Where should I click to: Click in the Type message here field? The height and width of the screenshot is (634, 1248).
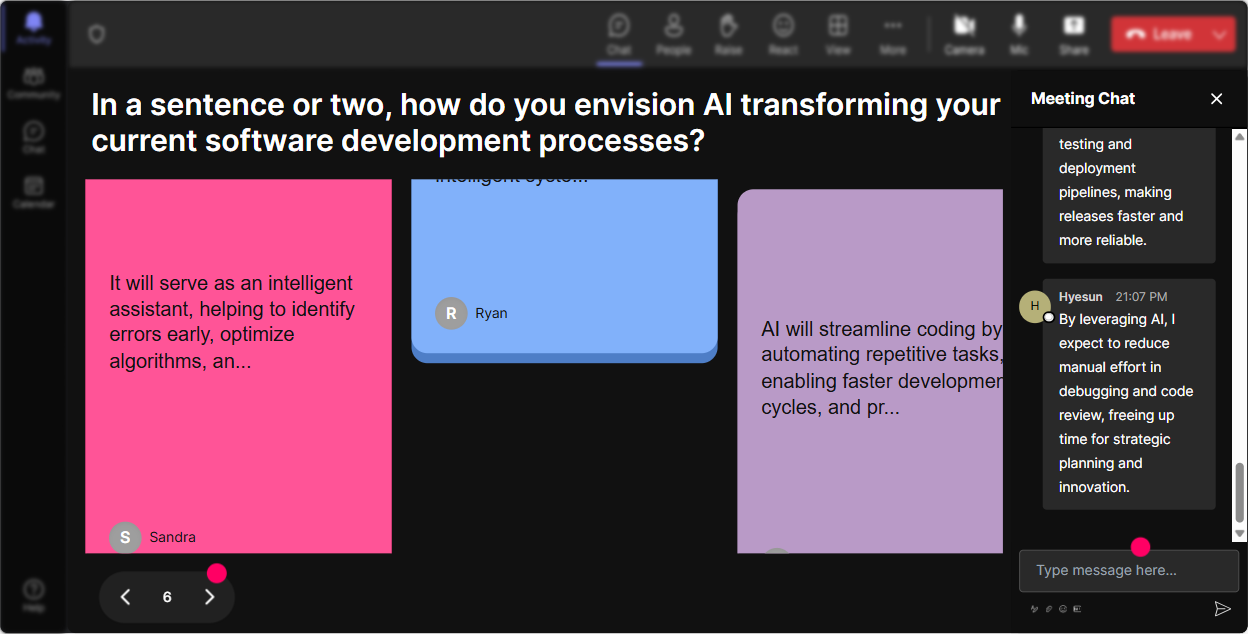[x=1128, y=570]
